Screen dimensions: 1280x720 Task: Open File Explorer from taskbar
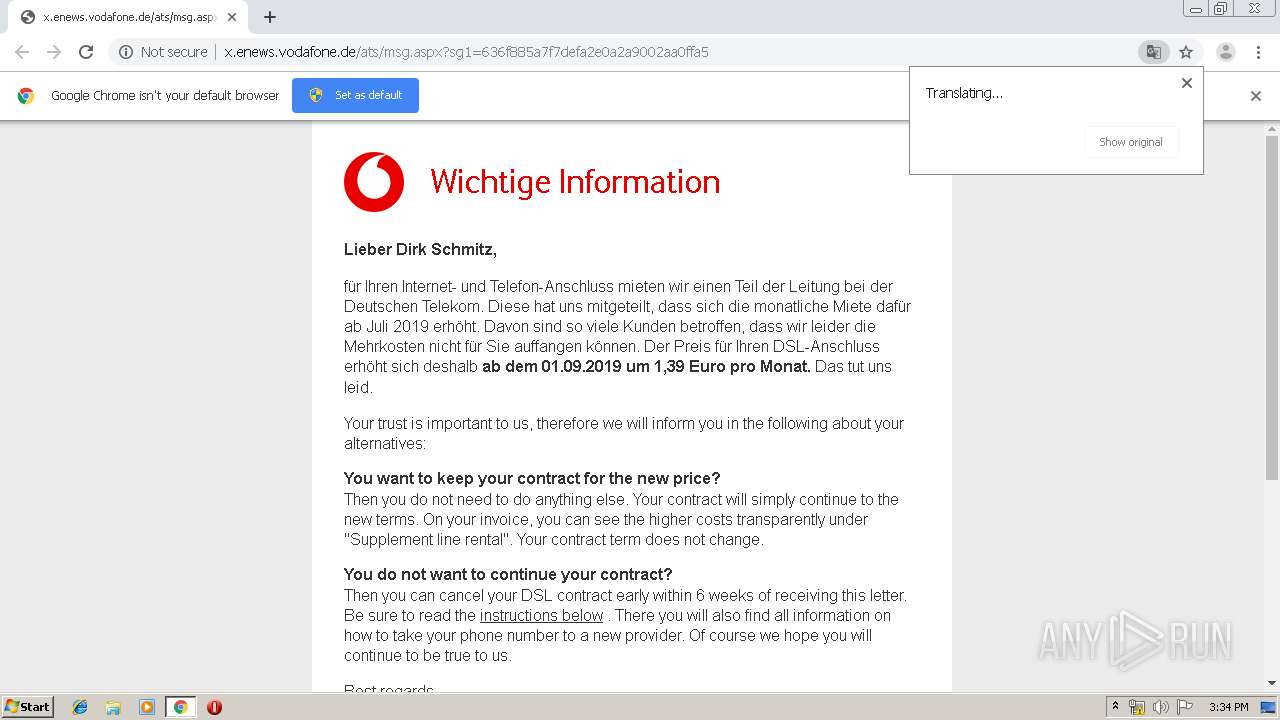pyautogui.click(x=113, y=707)
